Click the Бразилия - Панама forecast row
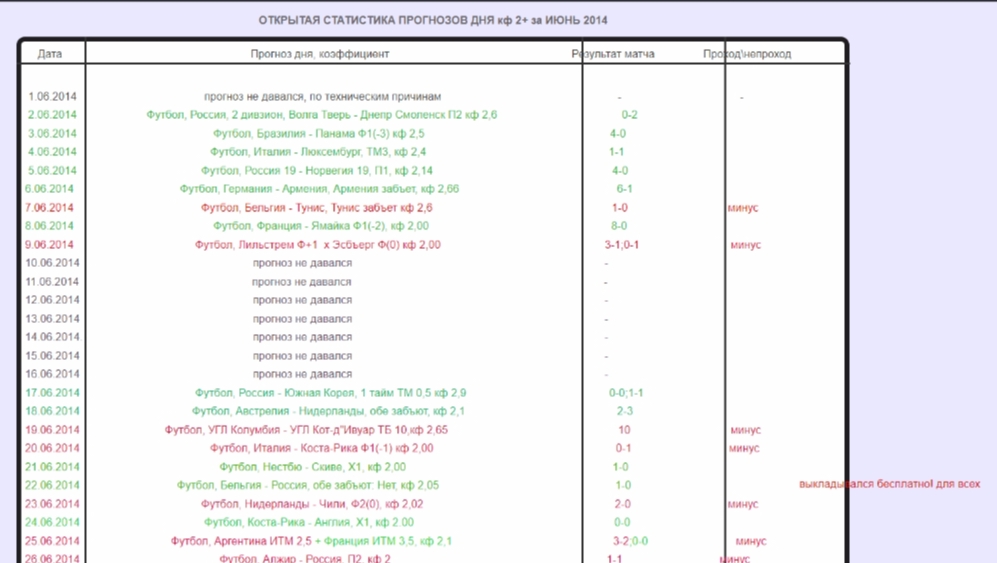 tap(318, 134)
